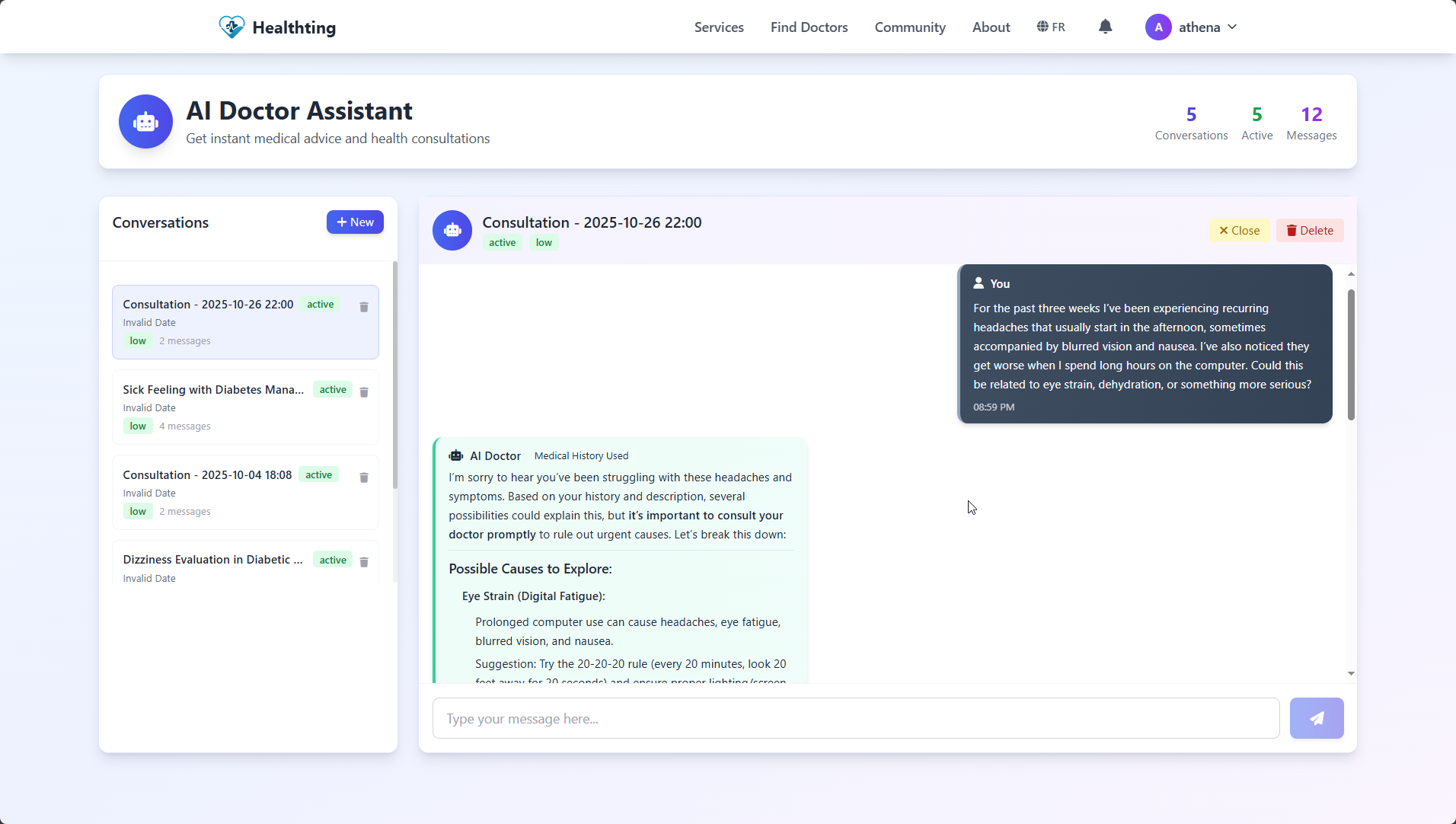Click the Healthting logo icon
1456x824 pixels.
(231, 26)
